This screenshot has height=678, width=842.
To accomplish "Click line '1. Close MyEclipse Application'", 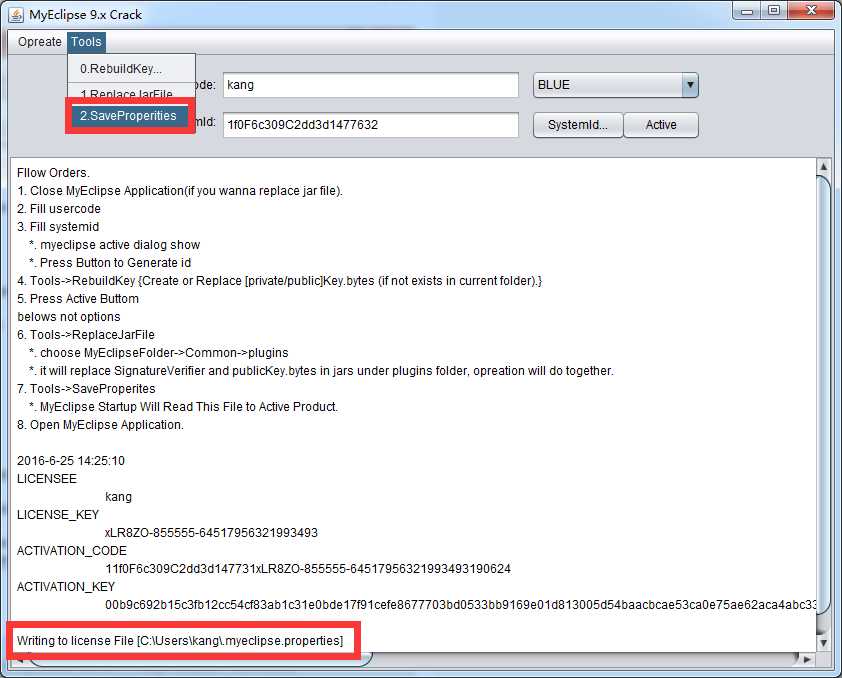I will coord(180,191).
